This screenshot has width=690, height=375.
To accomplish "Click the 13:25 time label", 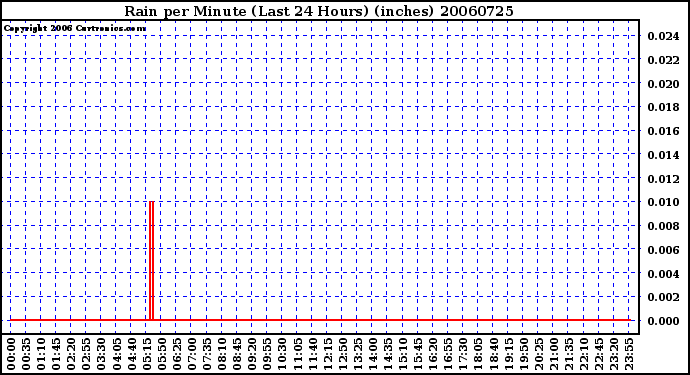I will tap(357, 354).
